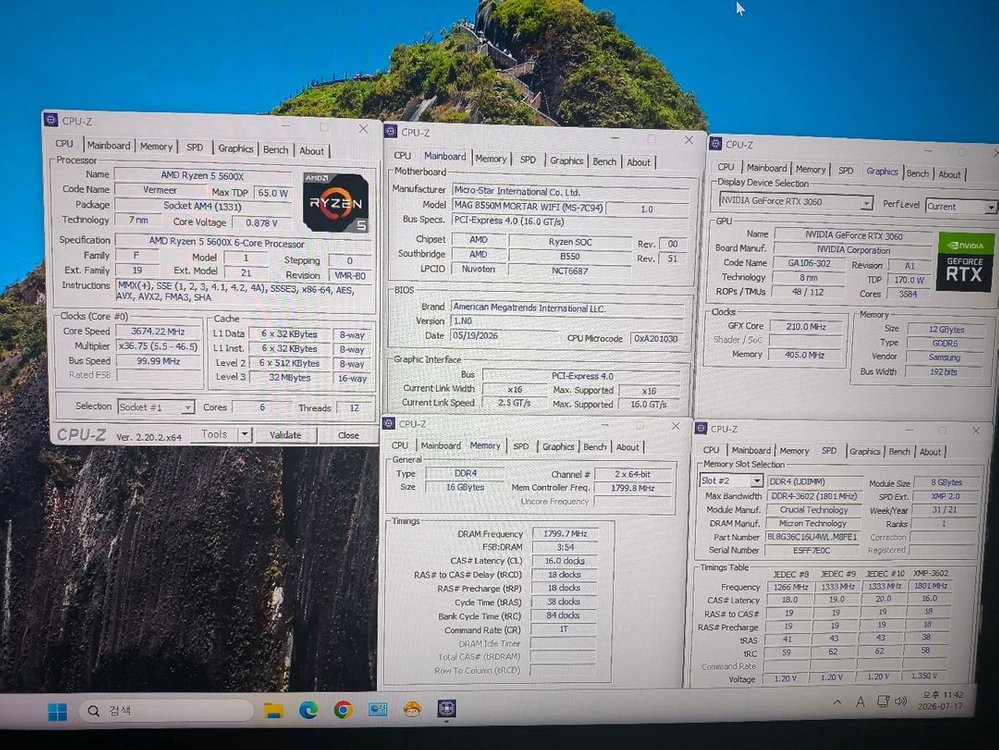Click the Level 3 cache 32 MBytes value
The height and width of the screenshot is (750, 999).
[290, 377]
